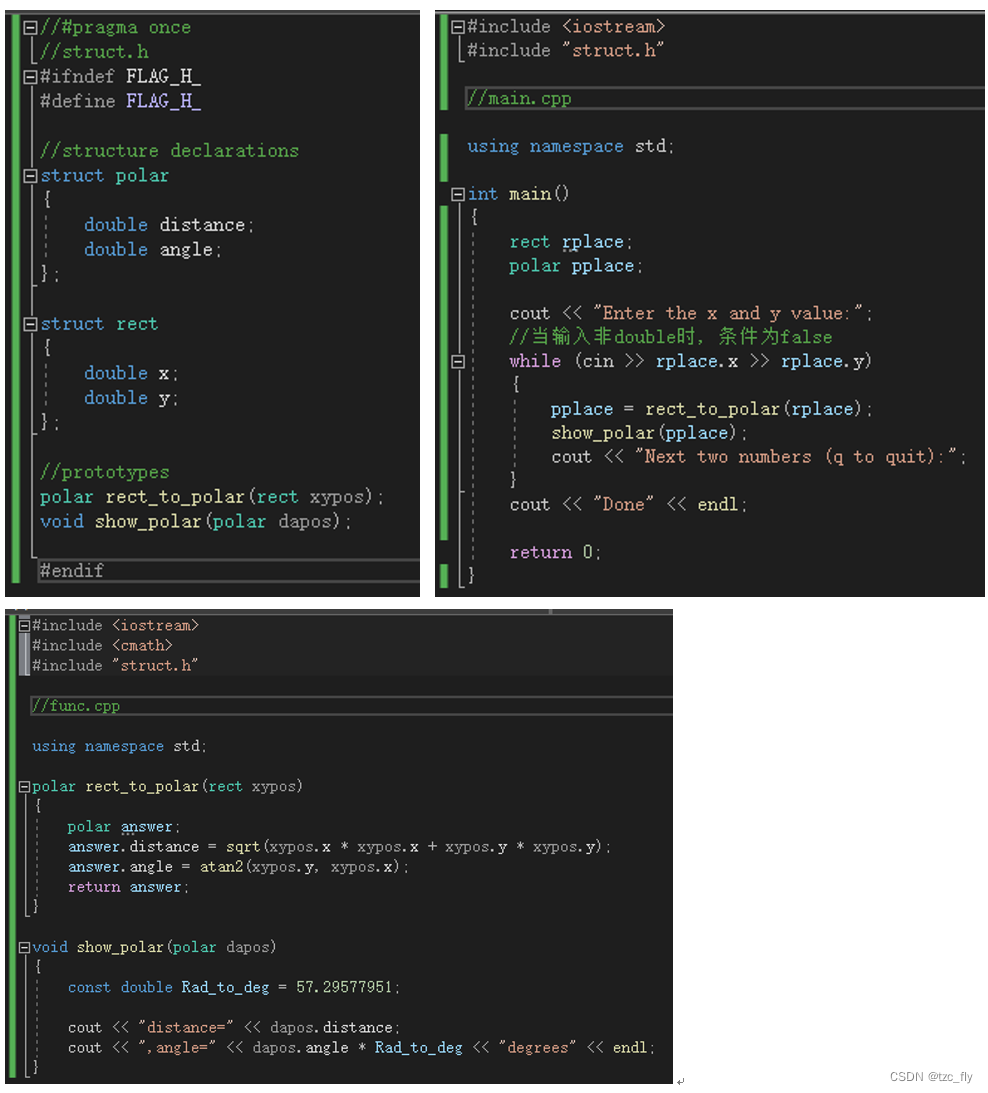Click the 'polar pplace;' declaration
Screen dimensions: 988x1093
click(x=576, y=266)
